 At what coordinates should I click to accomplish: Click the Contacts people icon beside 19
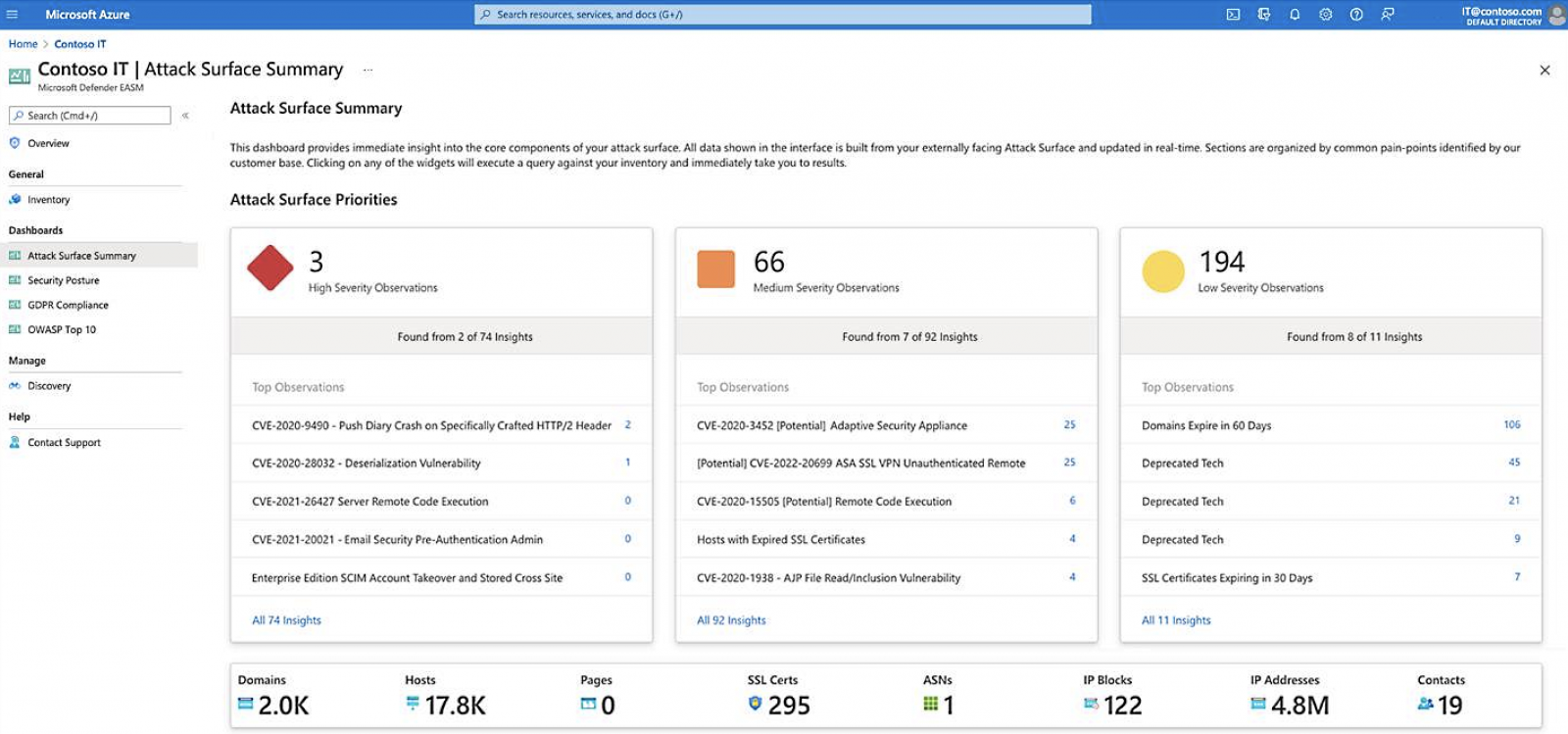pyautogui.click(x=1426, y=704)
